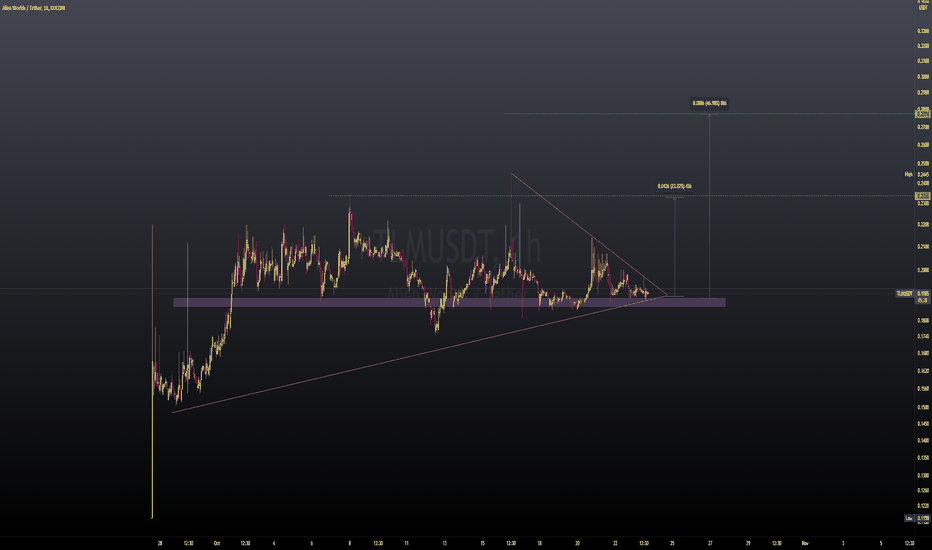The height and width of the screenshot is (550, 932).
Task: Select the purple support zone rectangle
Action: pos(449,303)
